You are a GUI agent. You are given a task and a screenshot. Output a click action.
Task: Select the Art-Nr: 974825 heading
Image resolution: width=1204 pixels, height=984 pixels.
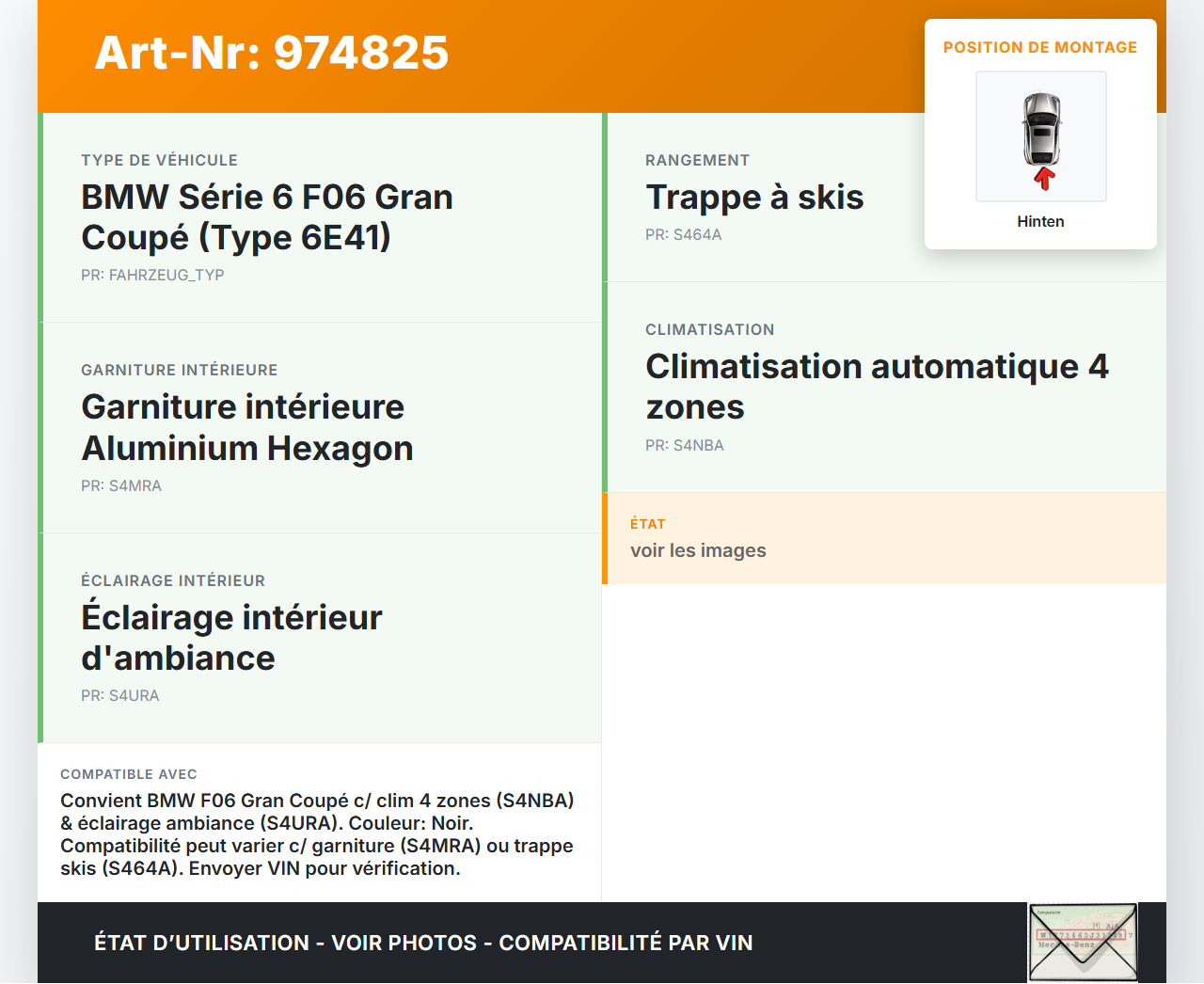coord(272,53)
